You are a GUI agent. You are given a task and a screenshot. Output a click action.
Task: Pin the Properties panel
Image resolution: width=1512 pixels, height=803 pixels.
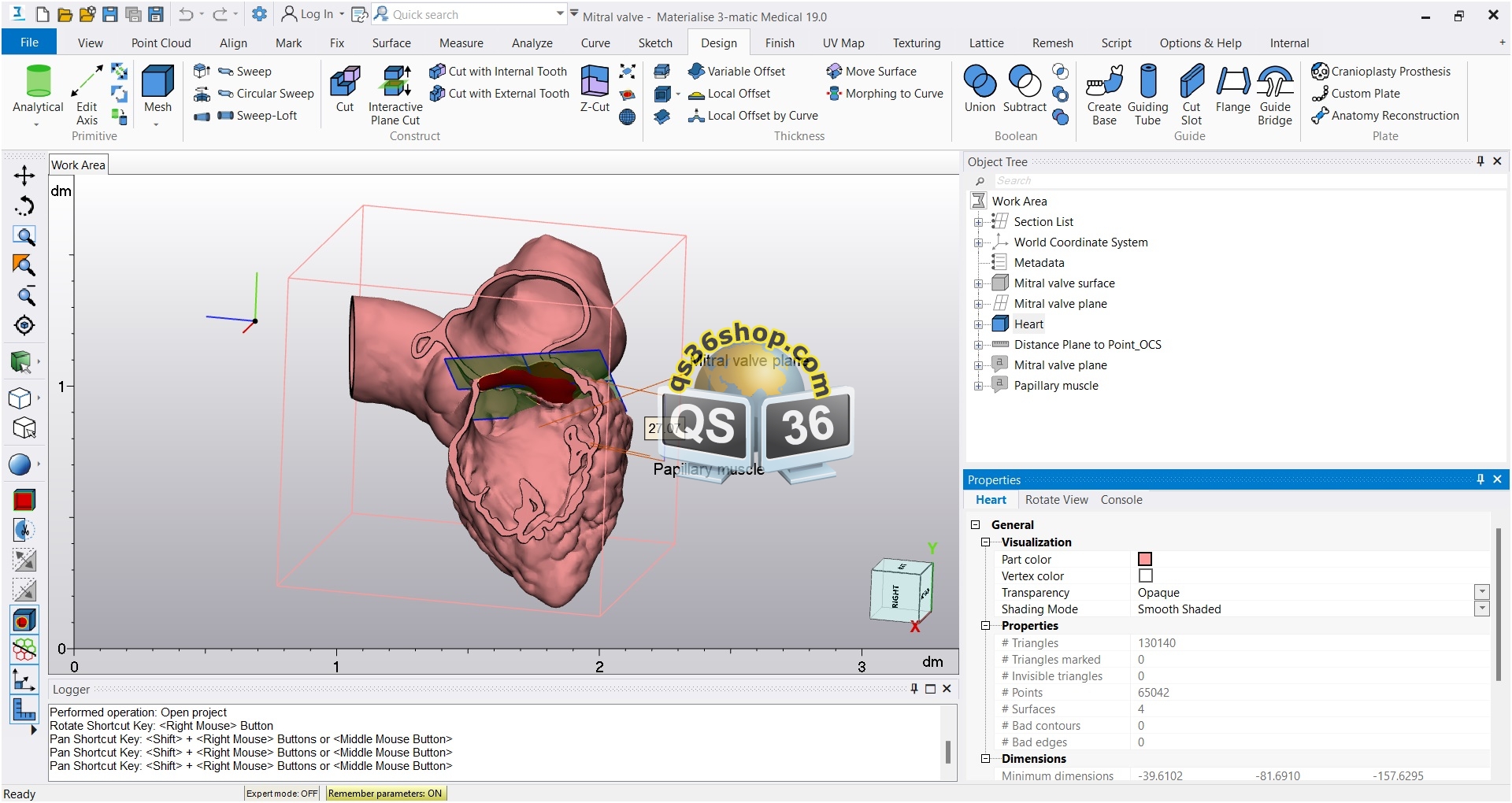(1480, 479)
